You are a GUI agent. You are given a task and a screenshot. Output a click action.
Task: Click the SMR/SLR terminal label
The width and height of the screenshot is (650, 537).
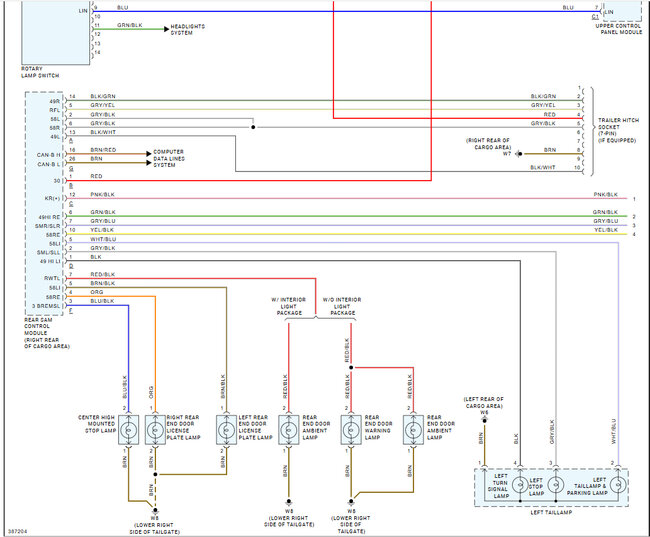48,226
